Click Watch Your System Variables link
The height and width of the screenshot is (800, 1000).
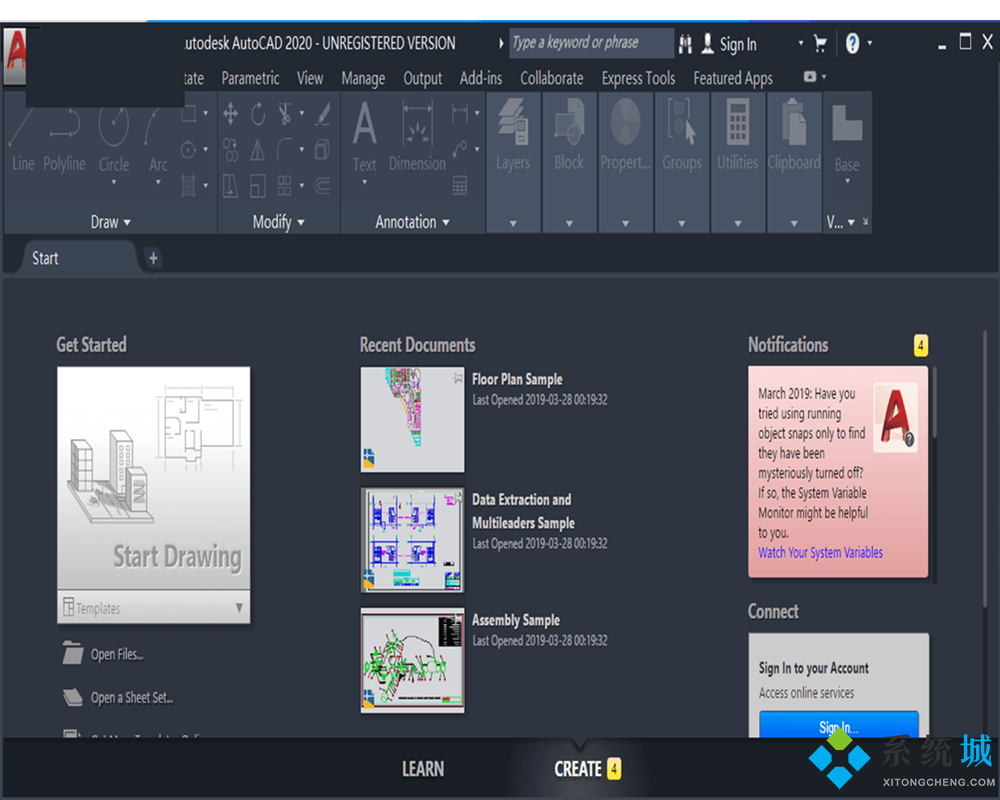[820, 552]
